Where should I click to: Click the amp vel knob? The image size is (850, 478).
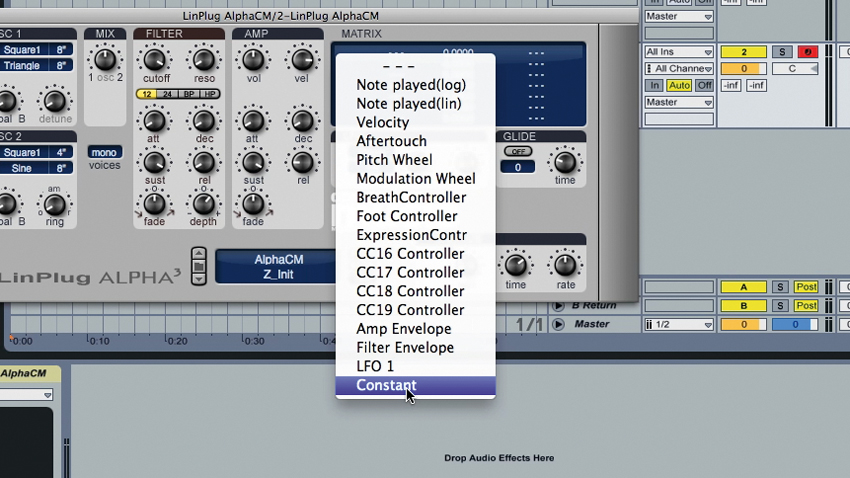(302, 60)
